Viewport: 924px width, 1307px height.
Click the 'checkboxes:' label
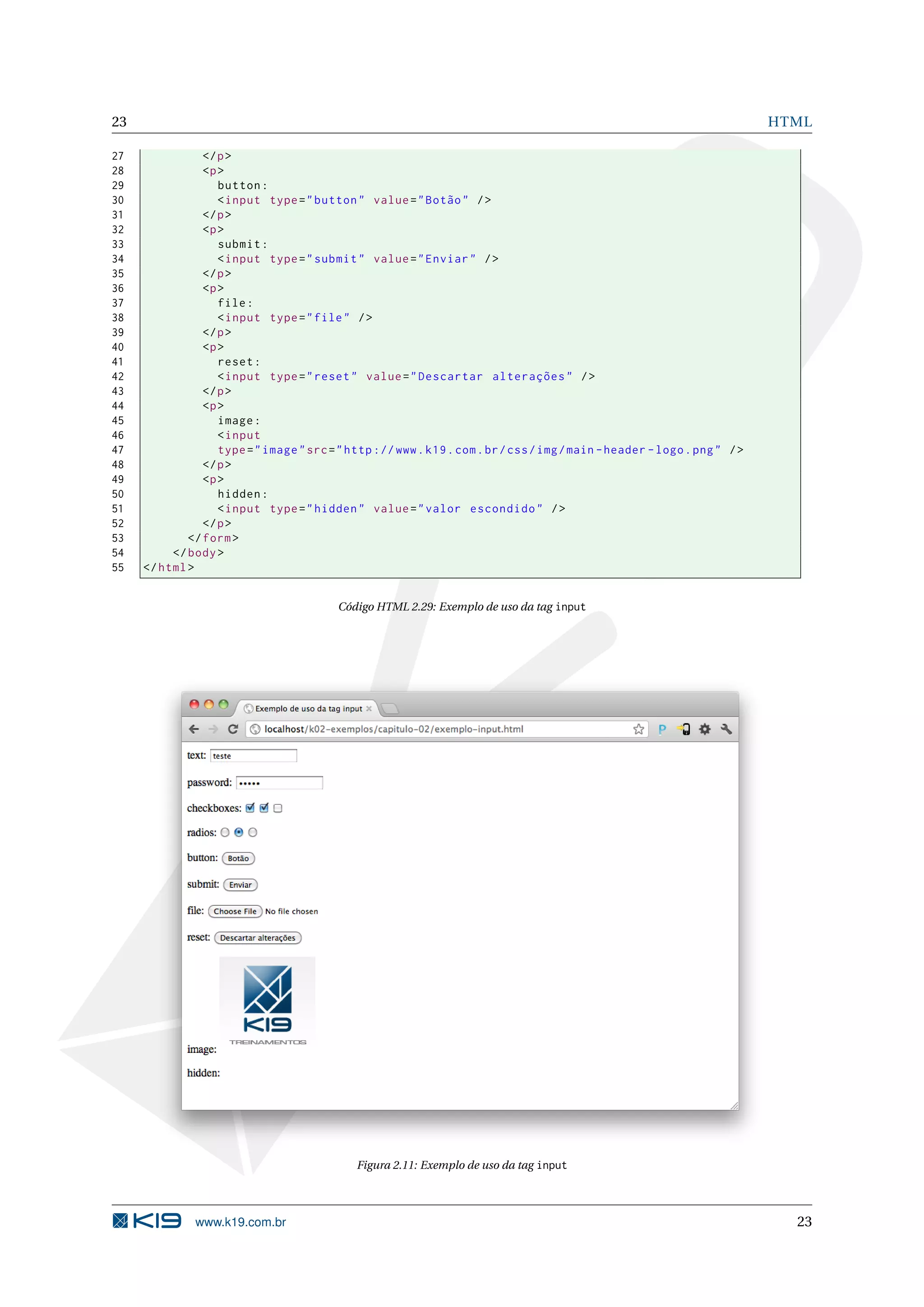214,808
